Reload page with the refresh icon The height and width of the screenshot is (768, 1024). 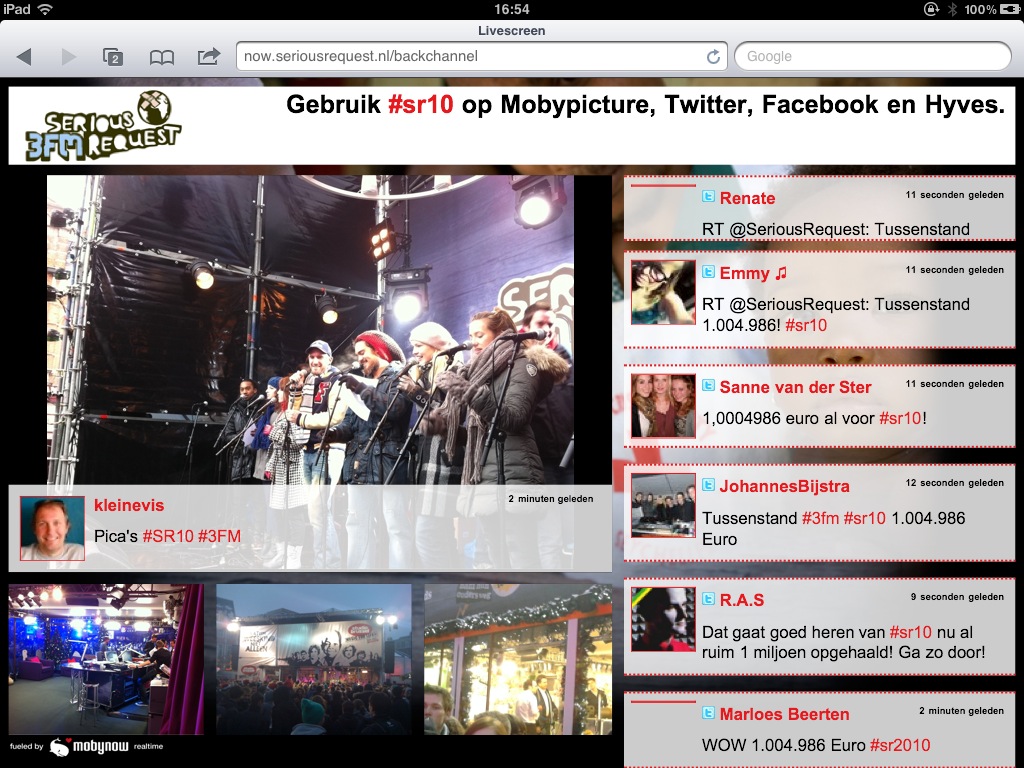point(713,57)
